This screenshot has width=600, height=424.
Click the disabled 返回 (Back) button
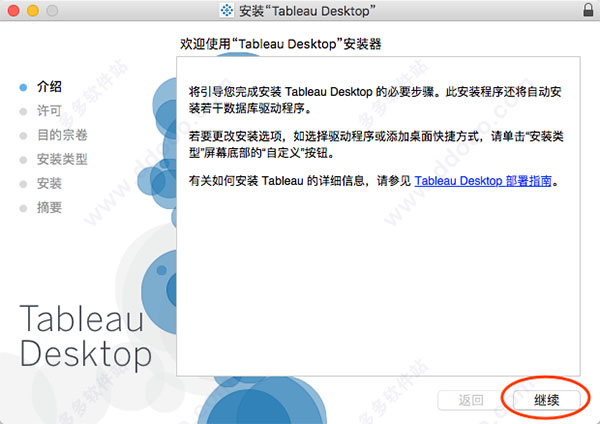471,400
